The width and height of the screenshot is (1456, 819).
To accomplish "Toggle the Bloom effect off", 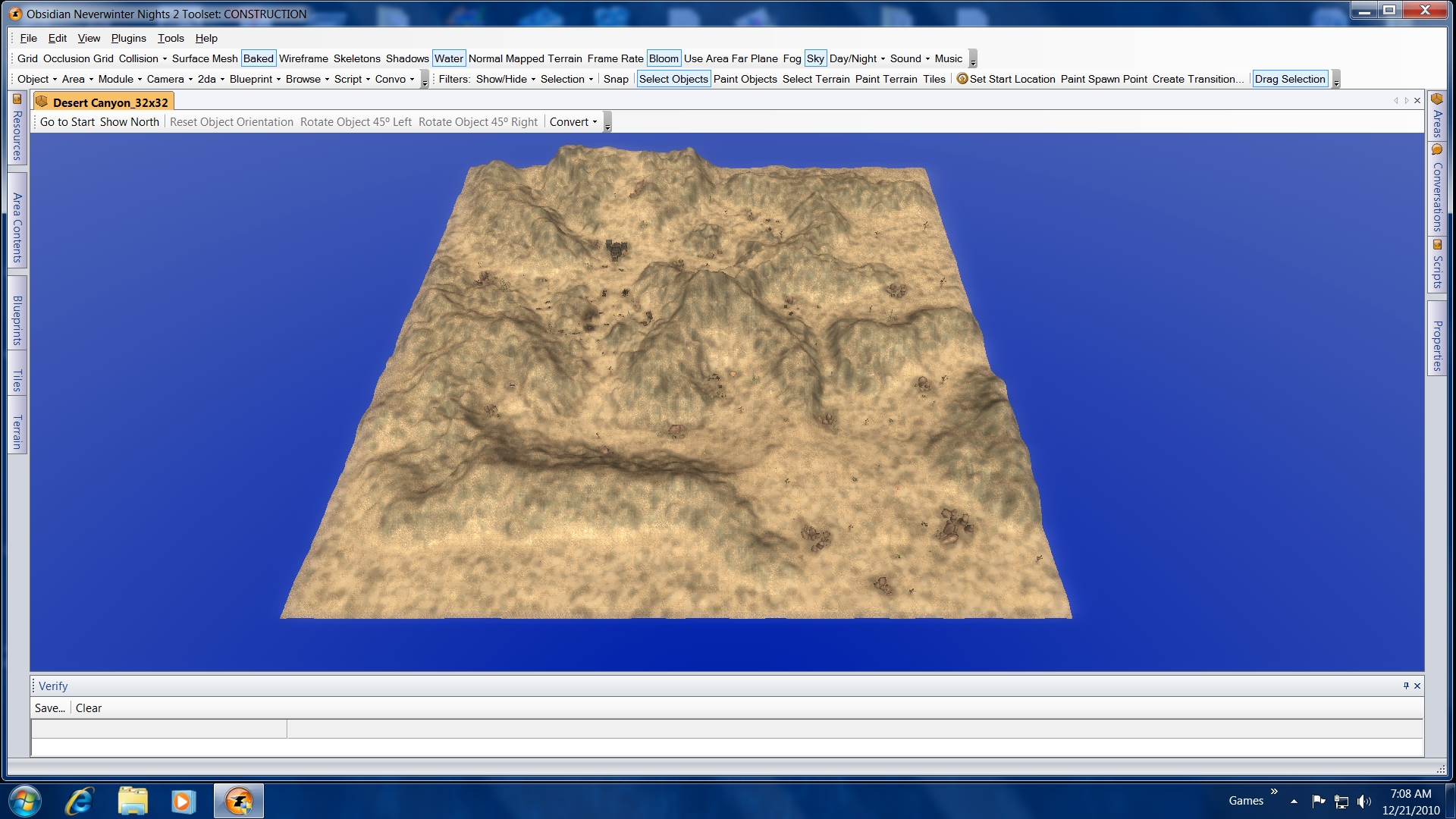I will click(x=664, y=58).
